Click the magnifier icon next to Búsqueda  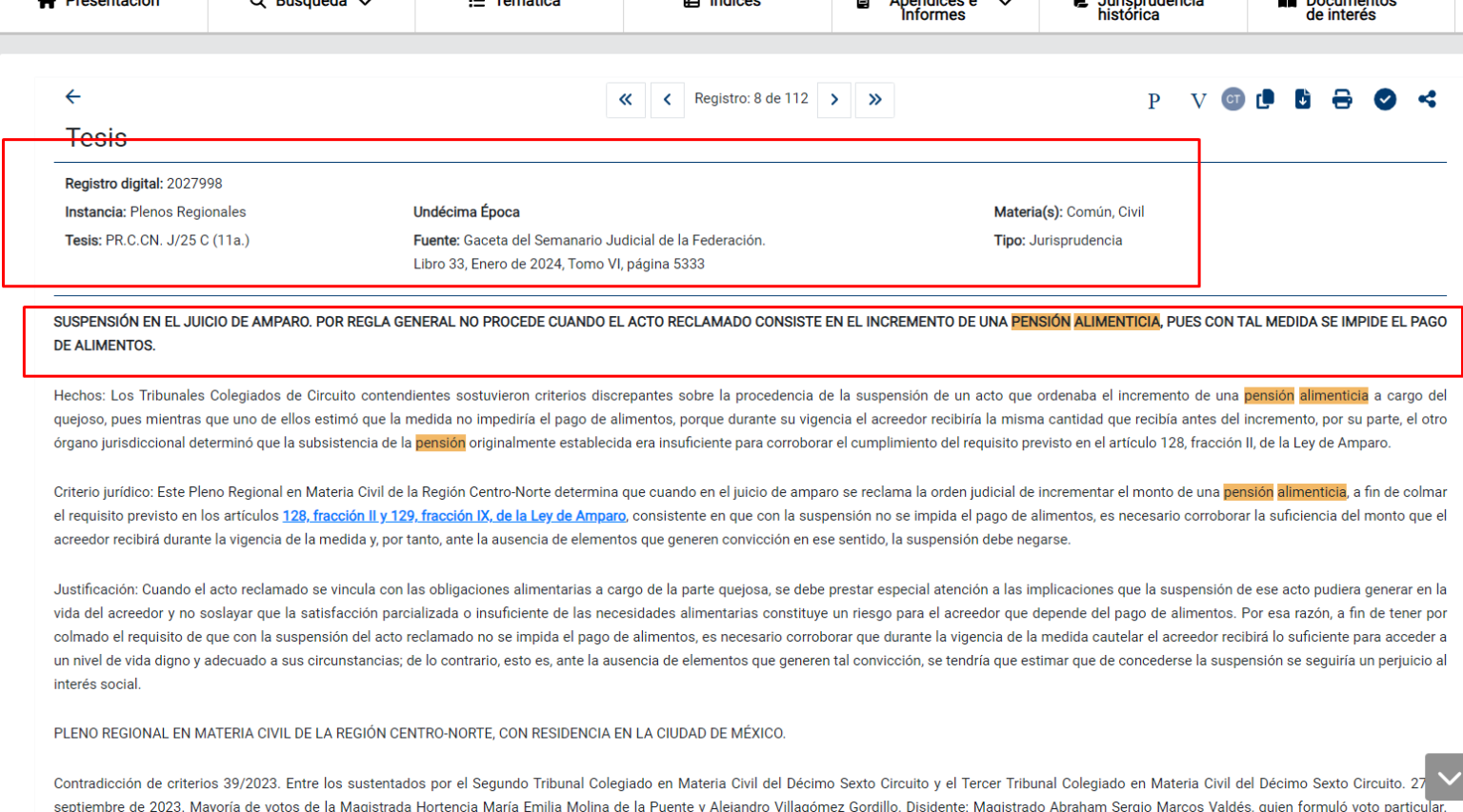[x=255, y=4]
